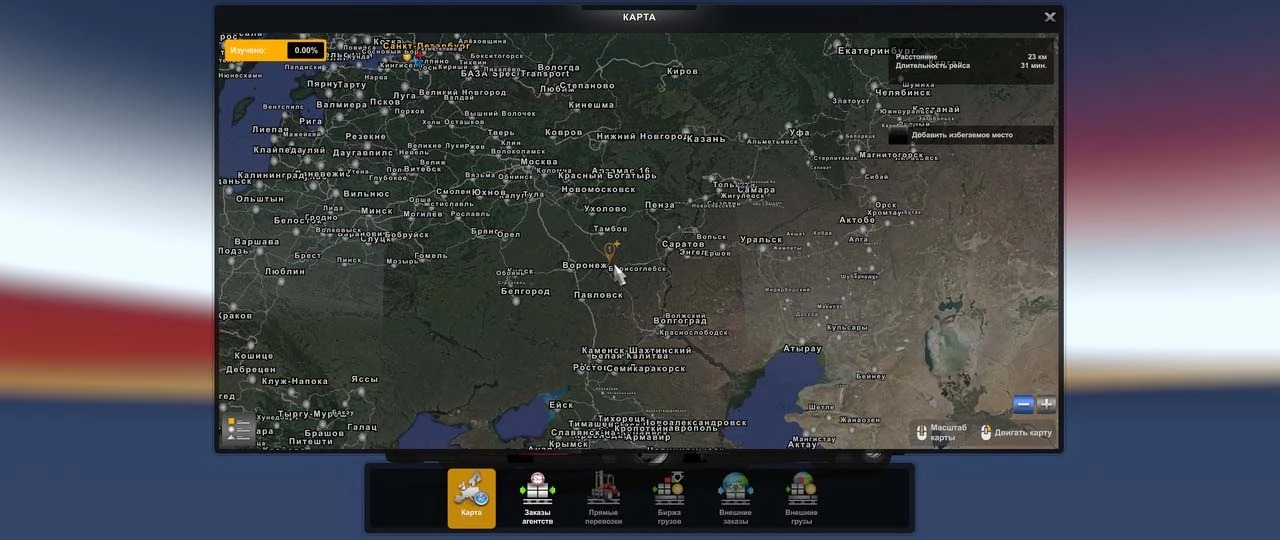Viewport: 1280px width, 540px height.
Task: Click the Москва city on the map
Action: coord(539,162)
